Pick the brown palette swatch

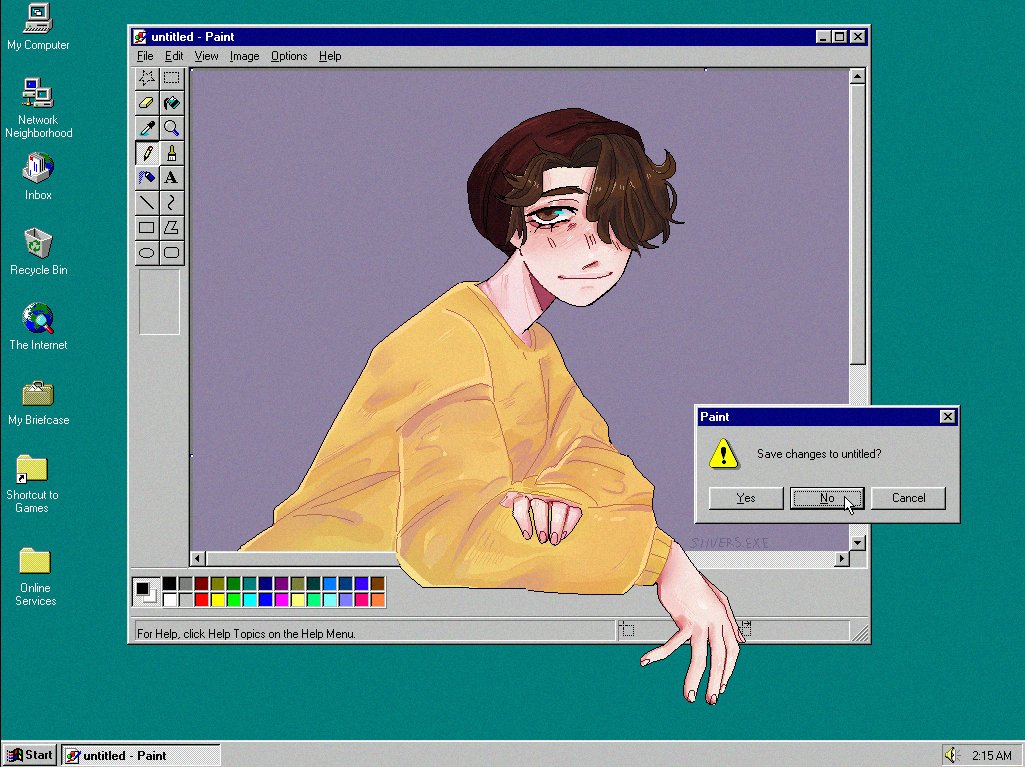coord(378,583)
